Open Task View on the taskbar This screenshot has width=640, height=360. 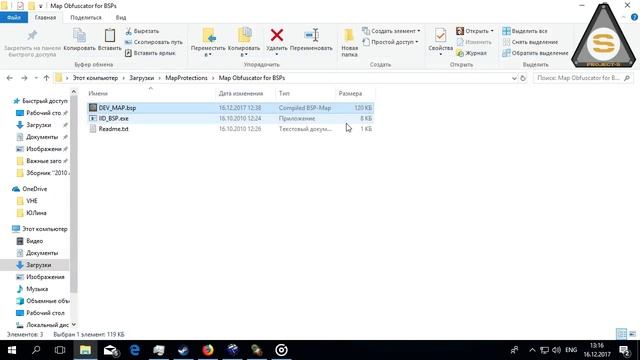click(x=60, y=350)
